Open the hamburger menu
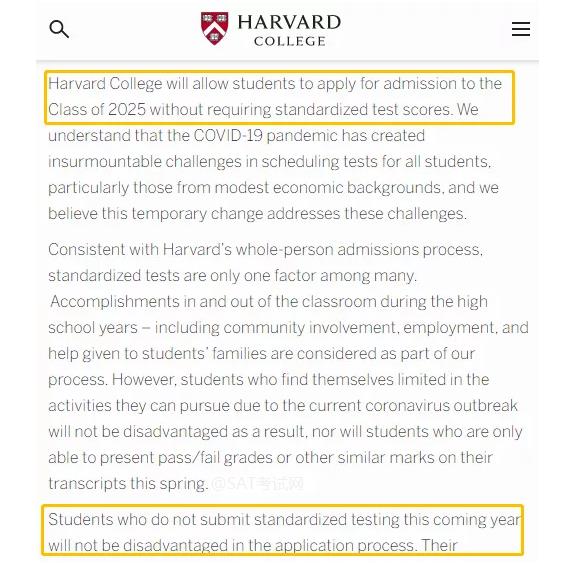 pos(521,29)
